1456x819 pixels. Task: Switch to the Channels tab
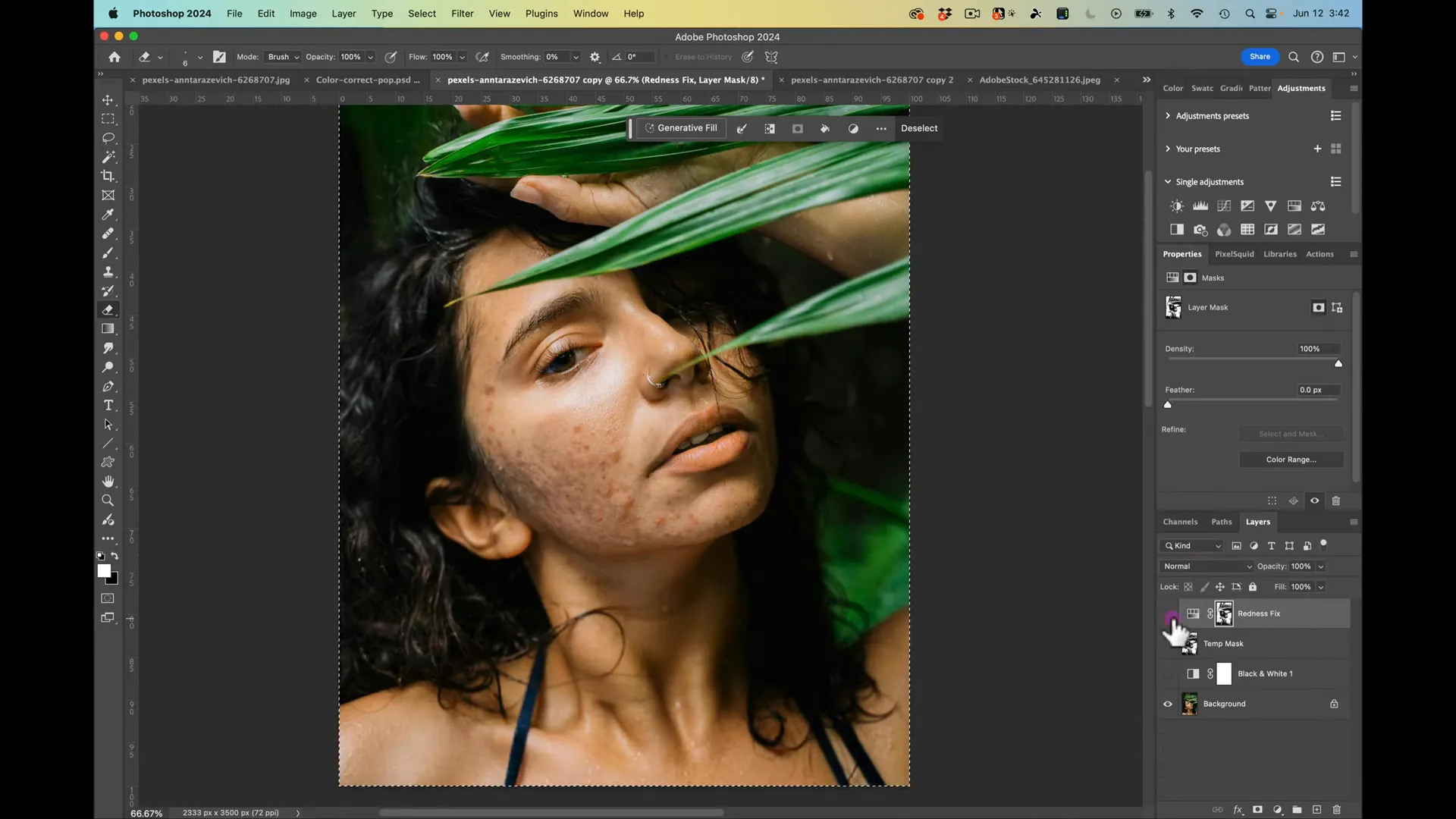click(1180, 522)
